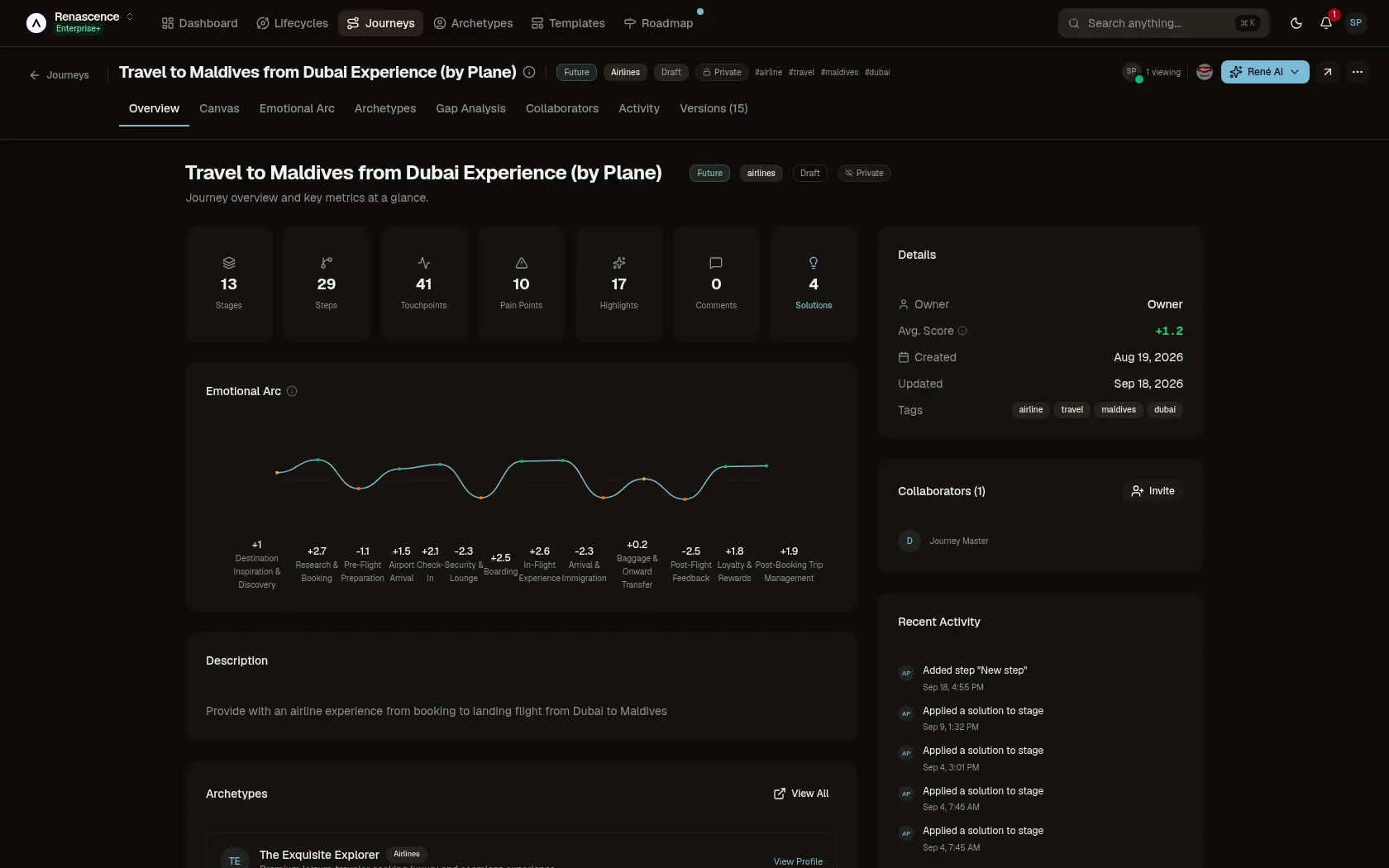Open the Activity tab

point(639,108)
